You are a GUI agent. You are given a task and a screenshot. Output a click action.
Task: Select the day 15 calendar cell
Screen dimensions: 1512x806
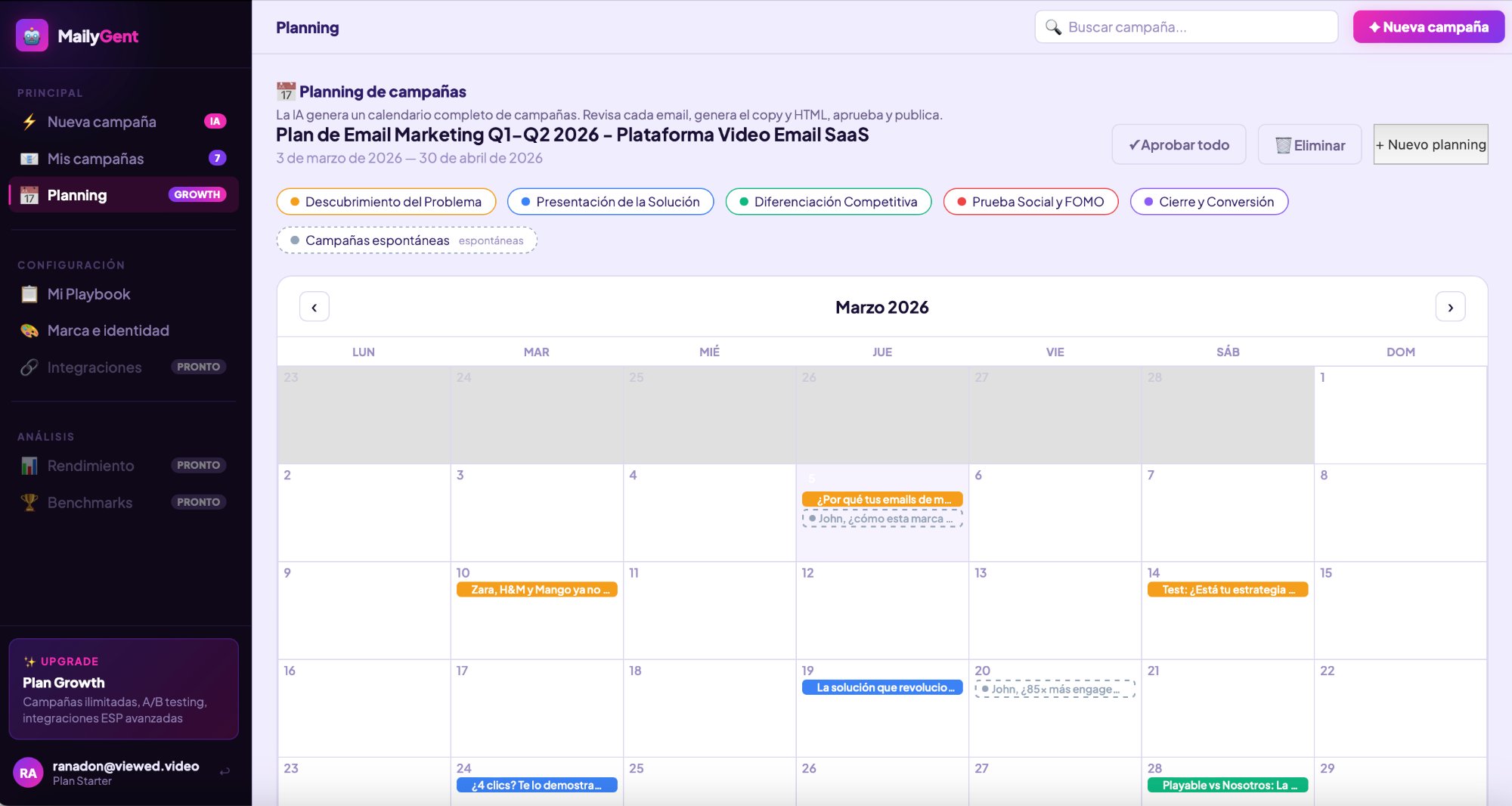tap(1400, 610)
